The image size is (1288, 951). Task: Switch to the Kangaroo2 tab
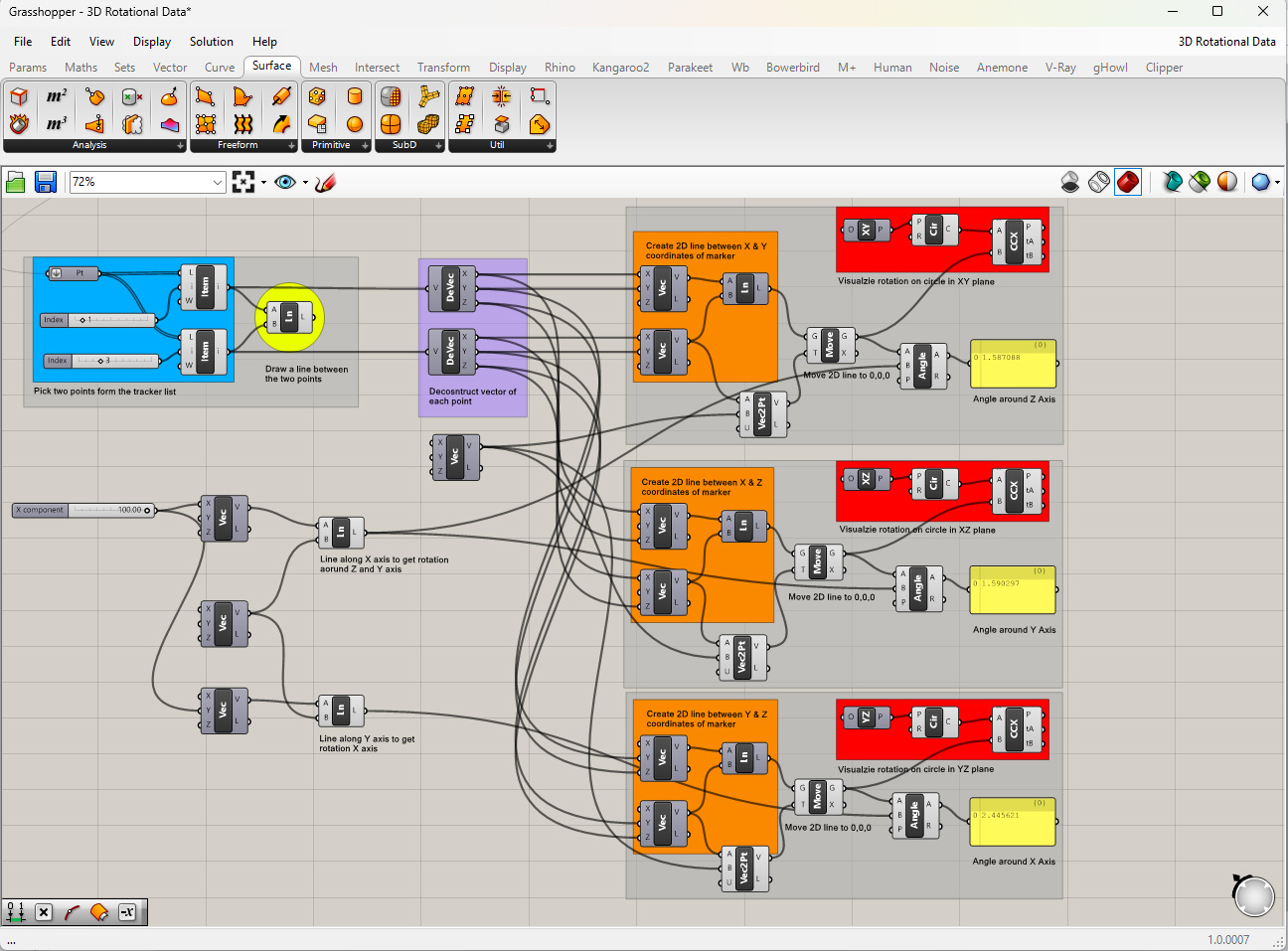click(620, 68)
